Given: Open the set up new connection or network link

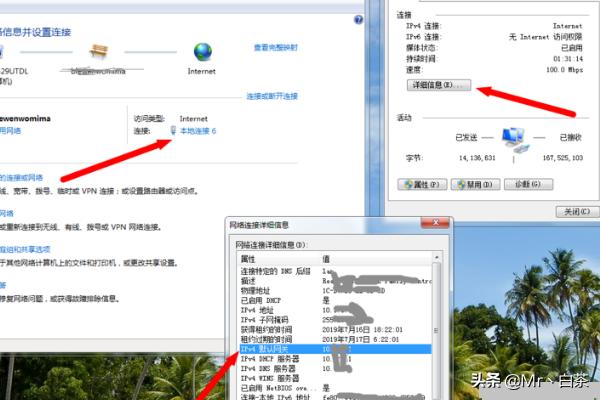Looking at the screenshot, I should [21, 178].
